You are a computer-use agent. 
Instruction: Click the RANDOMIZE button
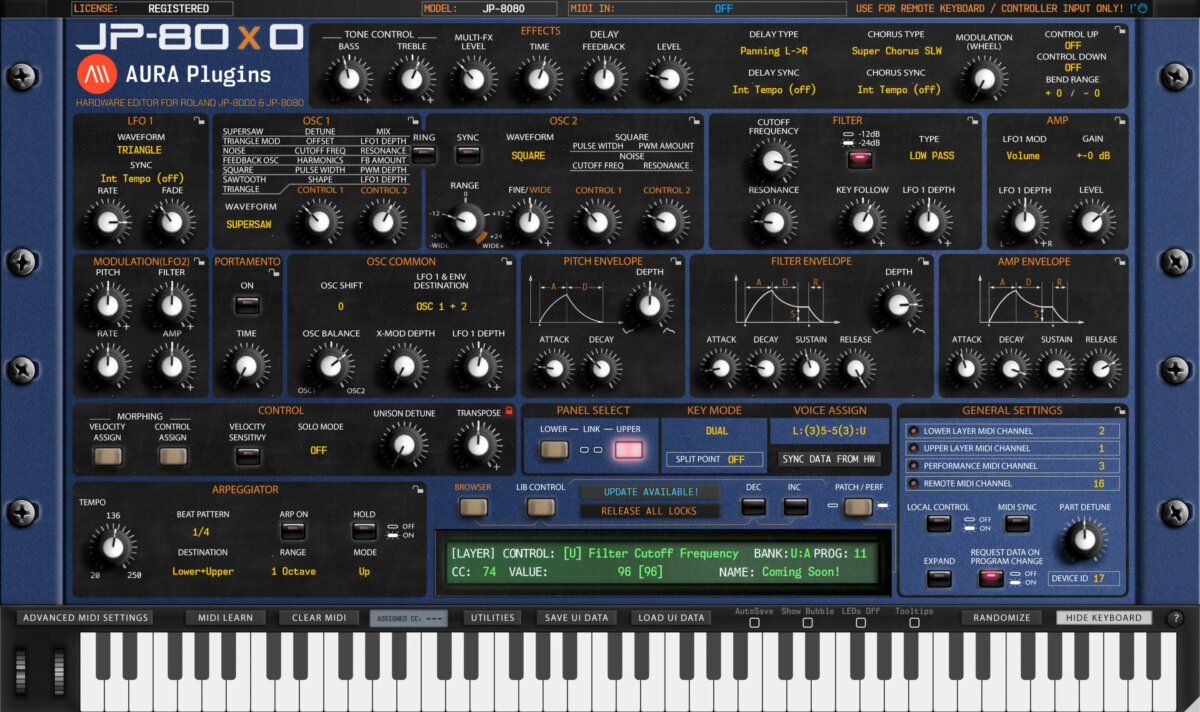coord(1002,618)
